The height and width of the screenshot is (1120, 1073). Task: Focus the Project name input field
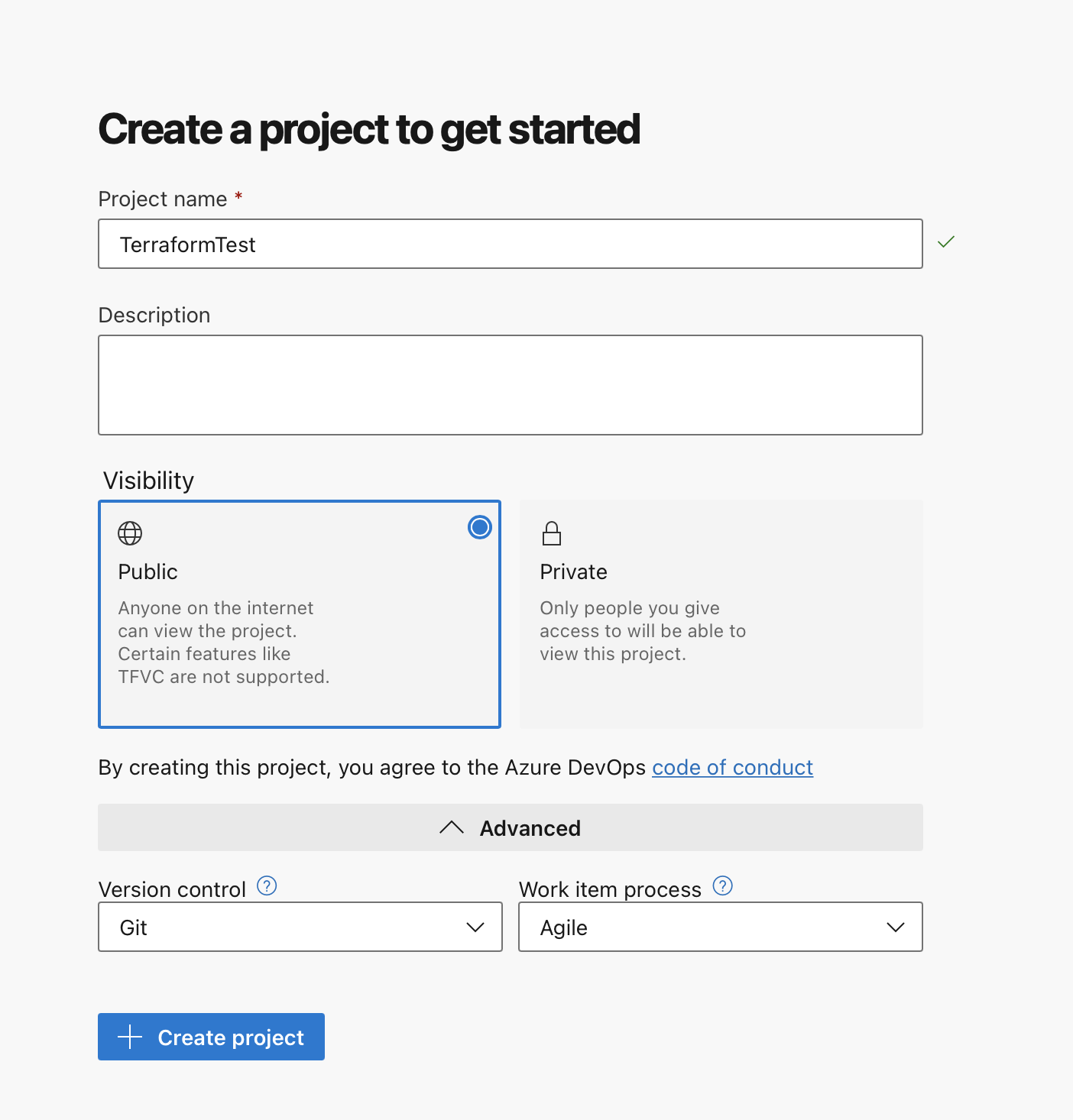click(x=510, y=244)
